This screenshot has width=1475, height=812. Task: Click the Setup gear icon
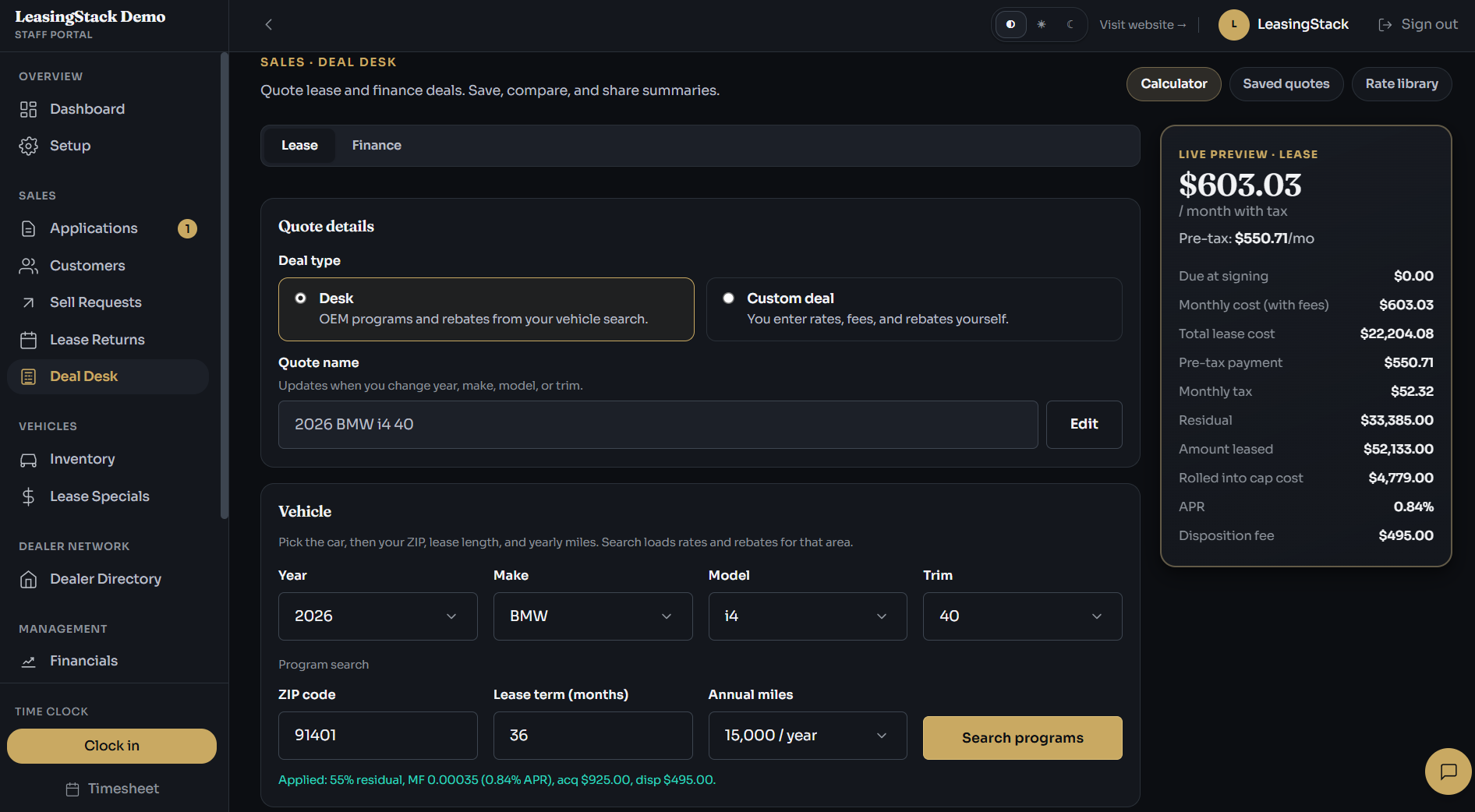coord(28,146)
